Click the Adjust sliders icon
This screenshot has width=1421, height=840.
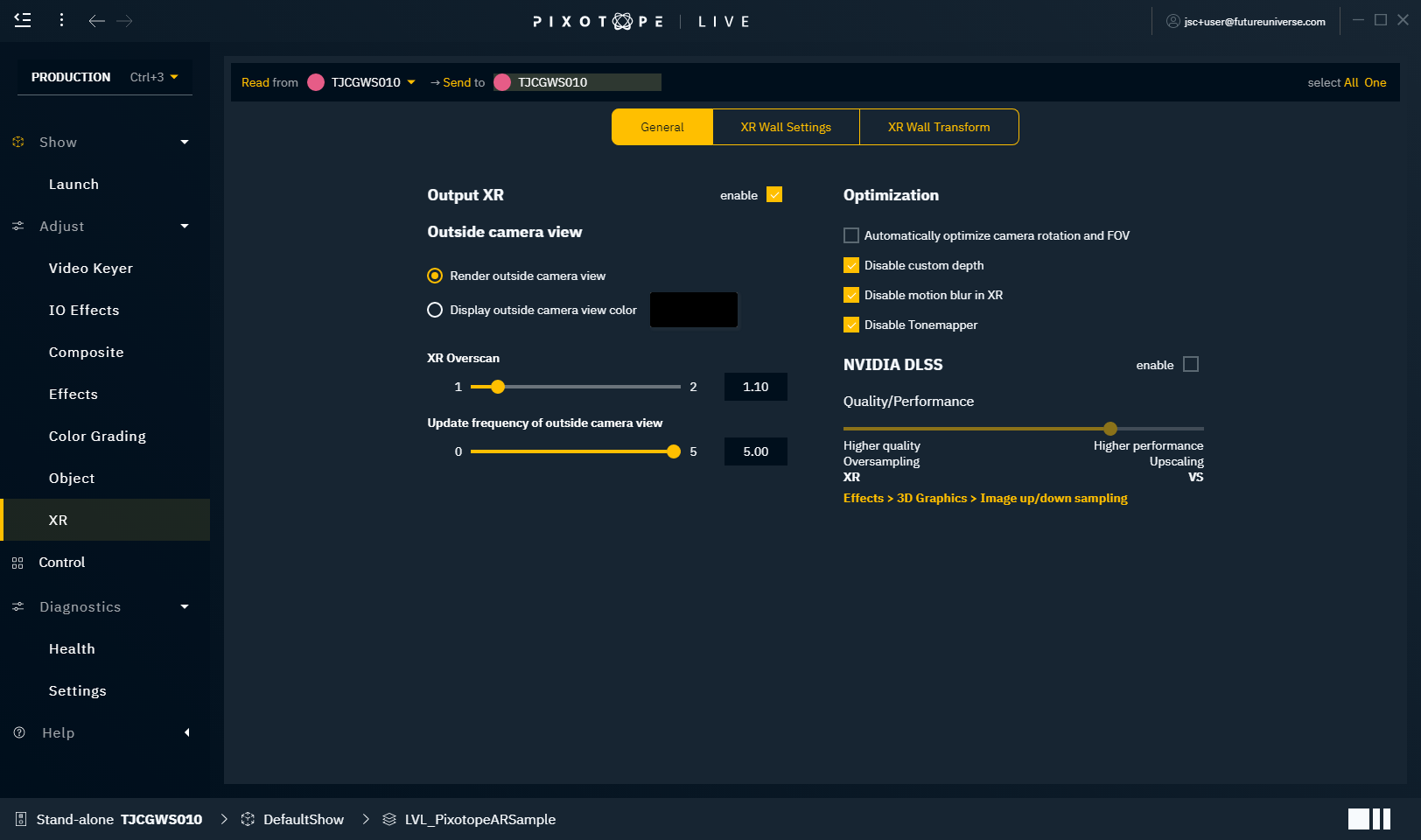click(18, 226)
